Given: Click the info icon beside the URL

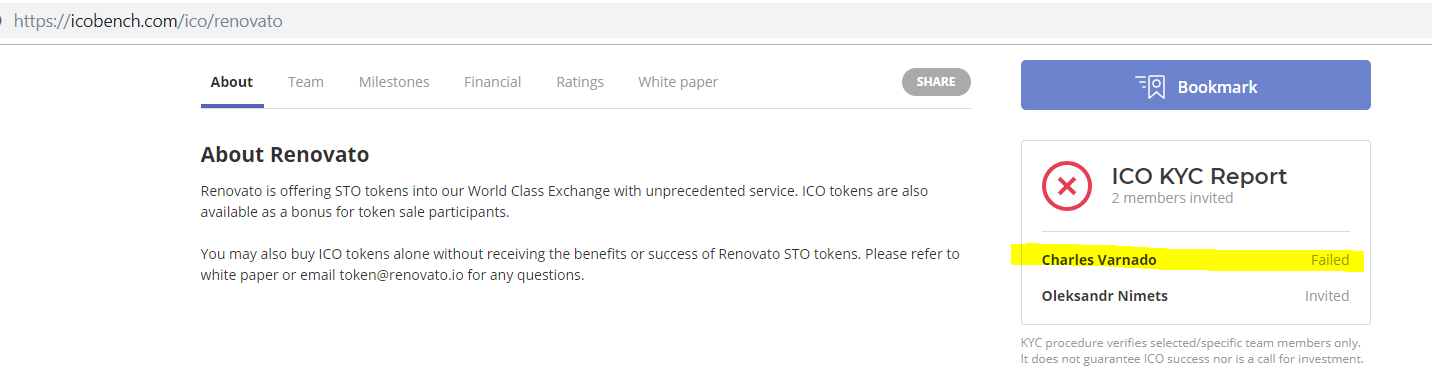Looking at the screenshot, I should pos(3,20).
